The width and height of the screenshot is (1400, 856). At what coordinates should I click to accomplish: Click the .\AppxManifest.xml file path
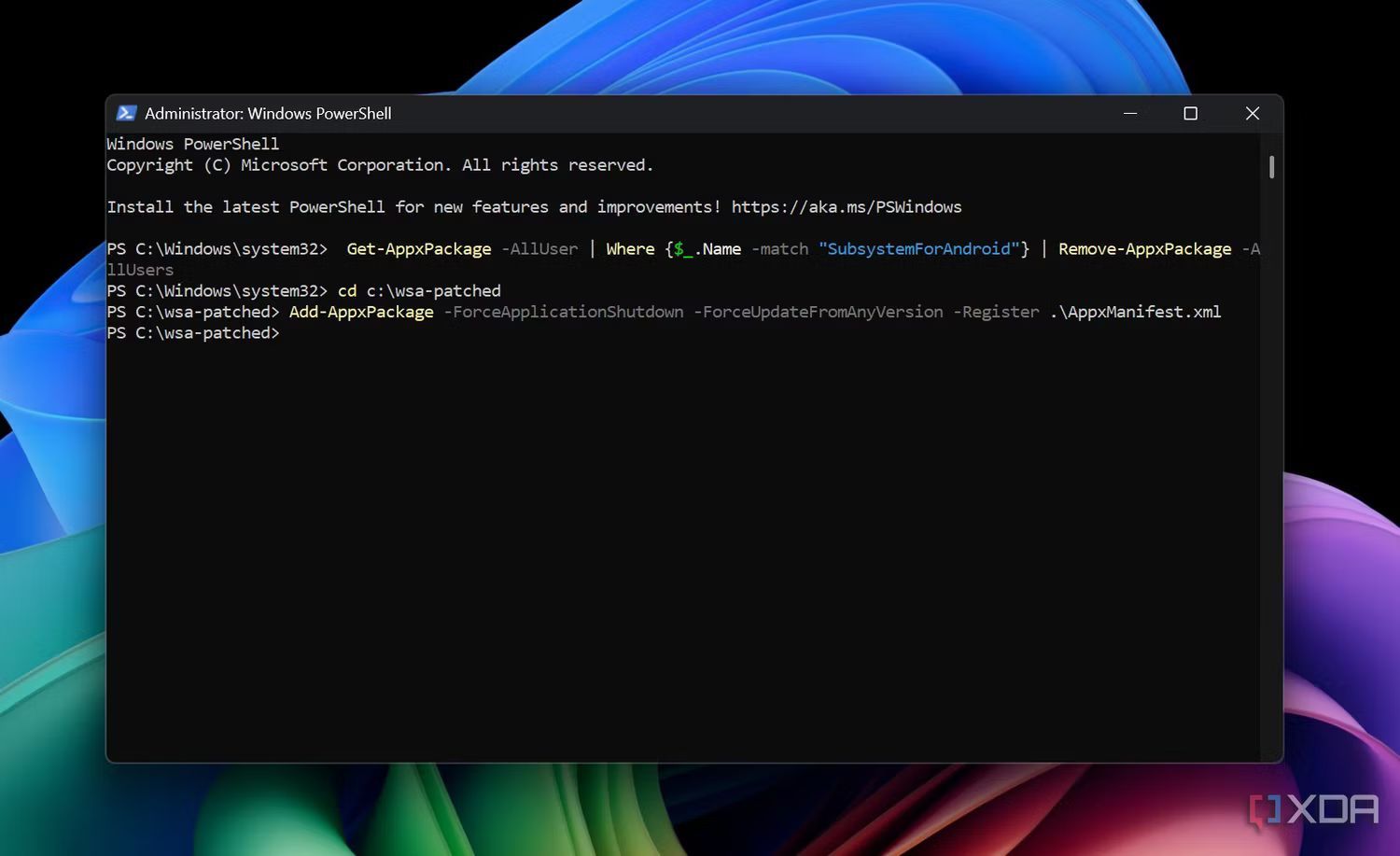(1135, 312)
